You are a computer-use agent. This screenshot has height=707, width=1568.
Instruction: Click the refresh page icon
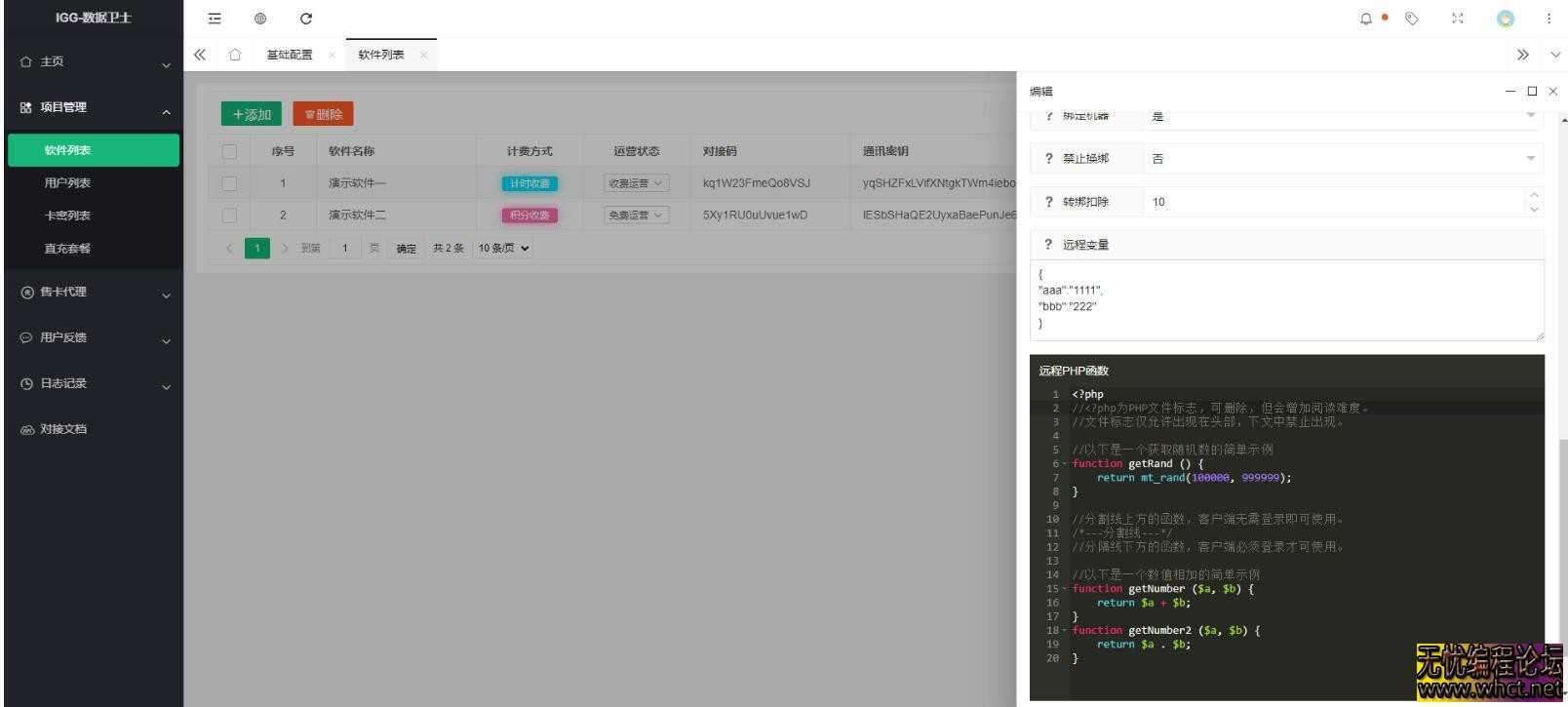click(x=306, y=19)
